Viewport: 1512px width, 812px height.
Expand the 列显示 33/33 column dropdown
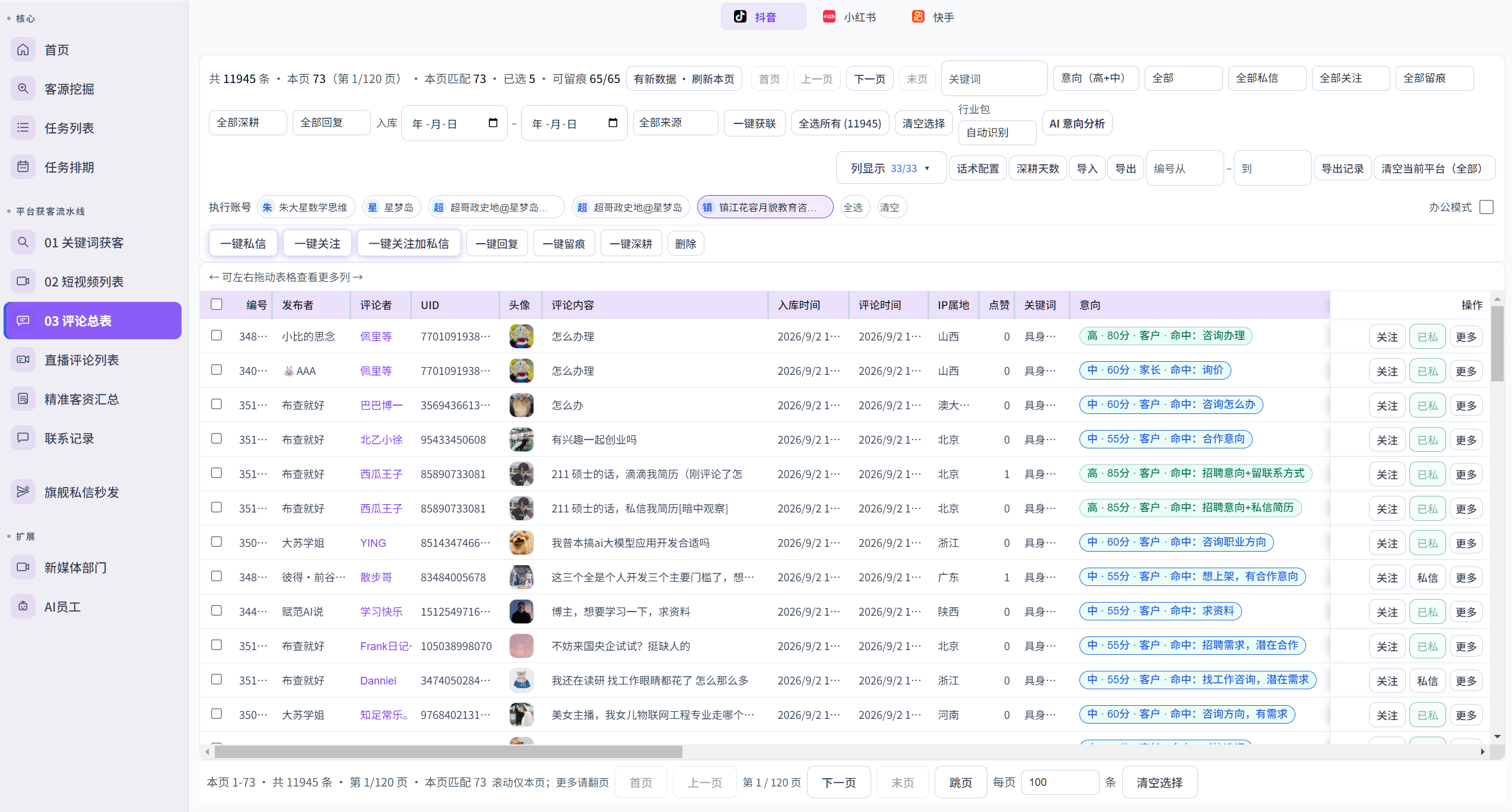pos(891,168)
